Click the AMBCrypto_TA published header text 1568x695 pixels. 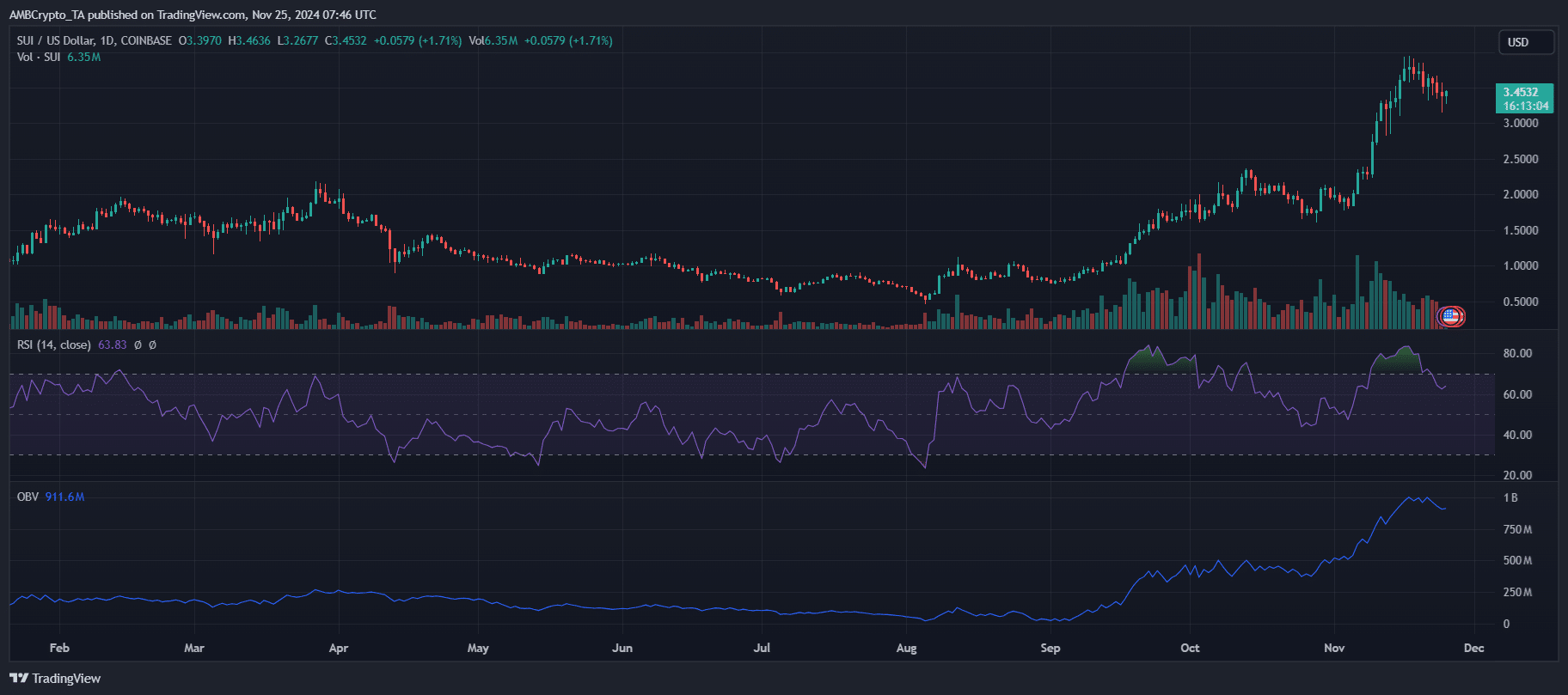(193, 15)
